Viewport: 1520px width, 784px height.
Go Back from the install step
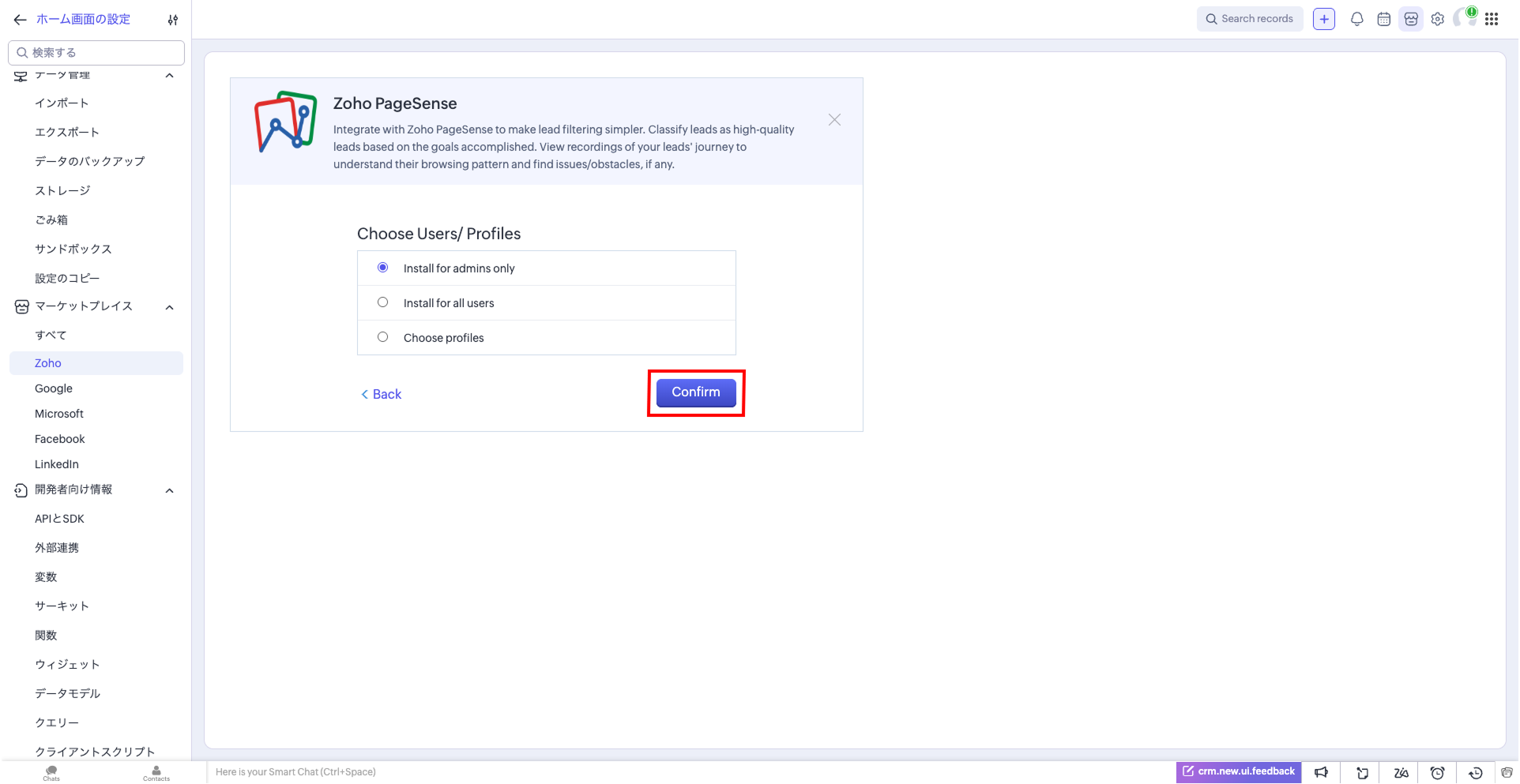tap(382, 394)
